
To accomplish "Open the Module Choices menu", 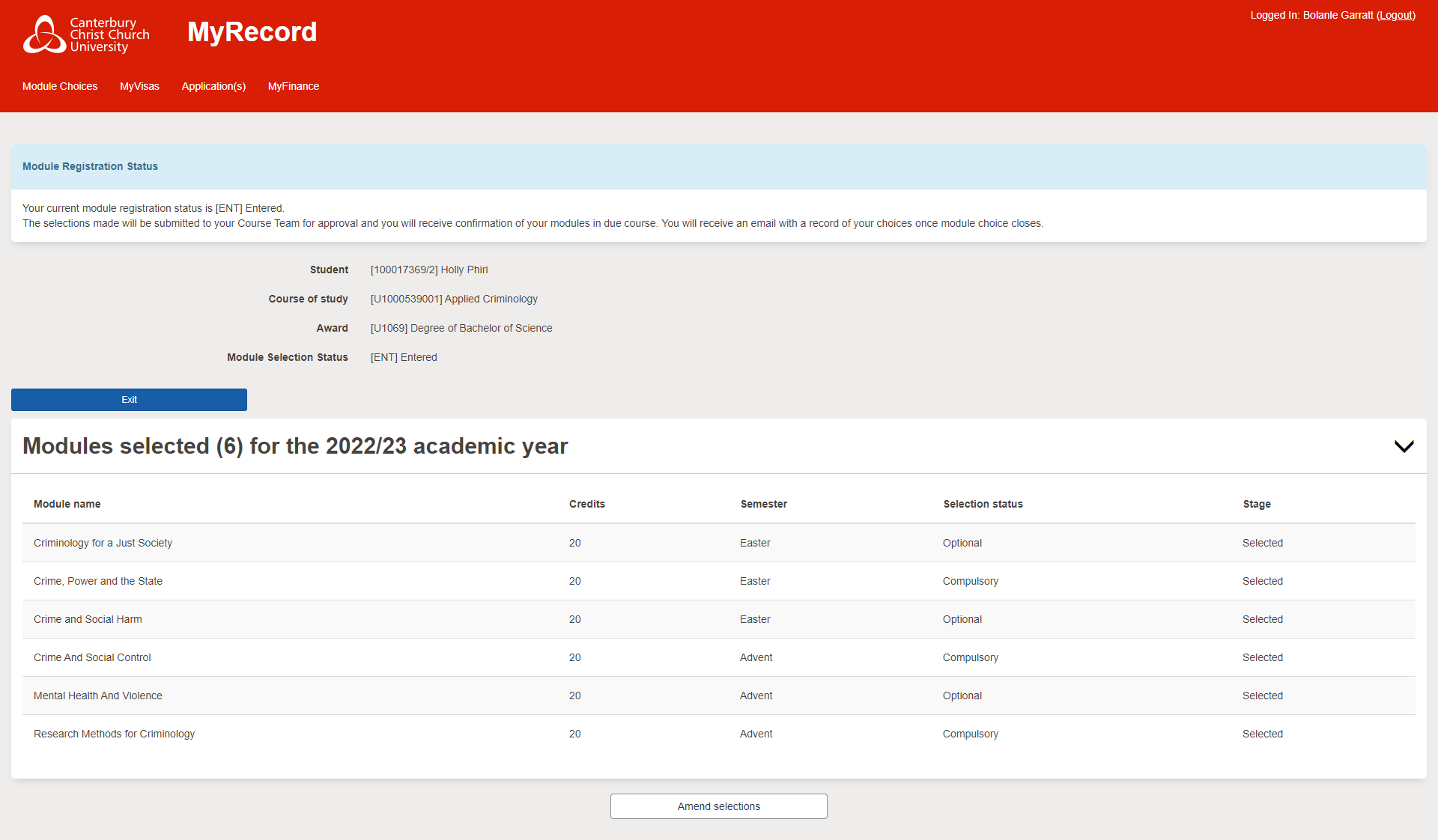I will (x=60, y=86).
